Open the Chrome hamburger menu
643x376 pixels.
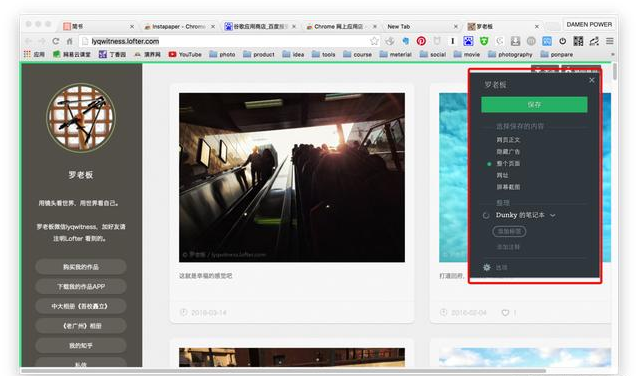click(610, 41)
